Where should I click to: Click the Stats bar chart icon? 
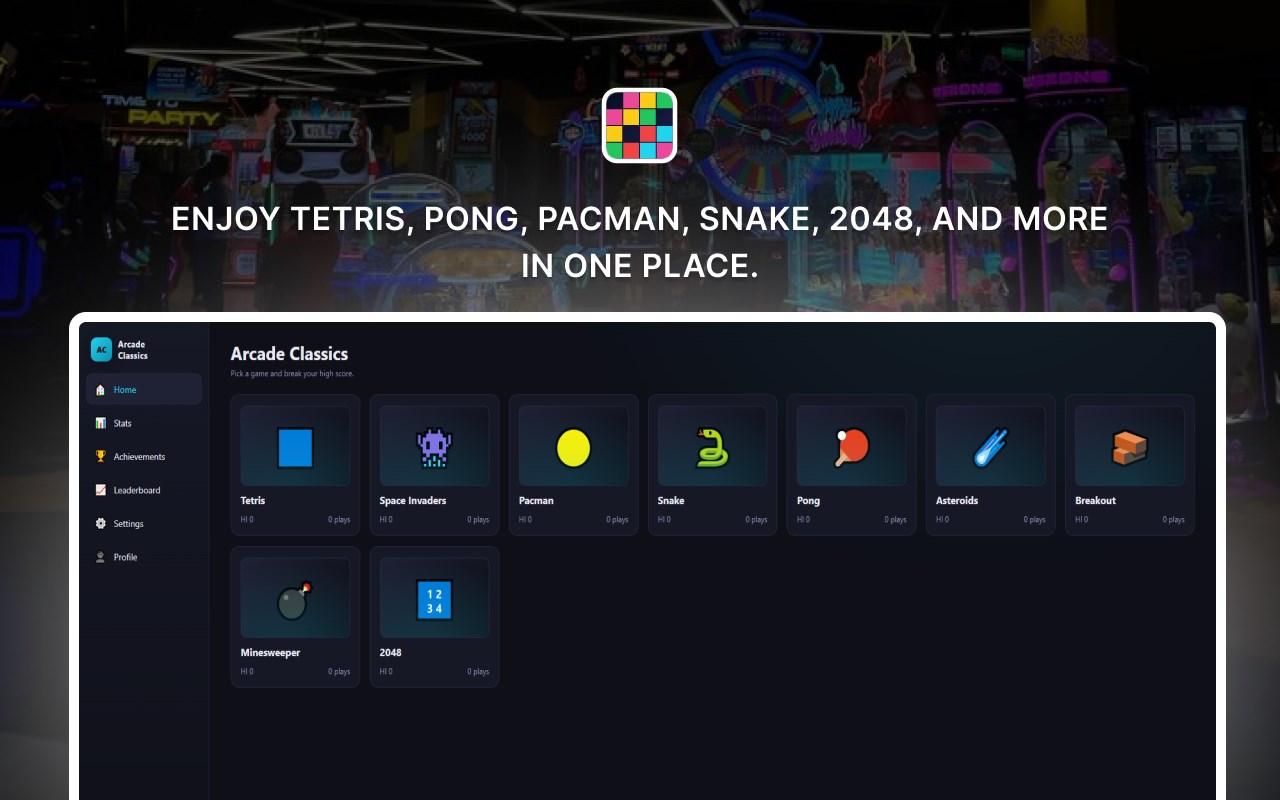(x=100, y=423)
